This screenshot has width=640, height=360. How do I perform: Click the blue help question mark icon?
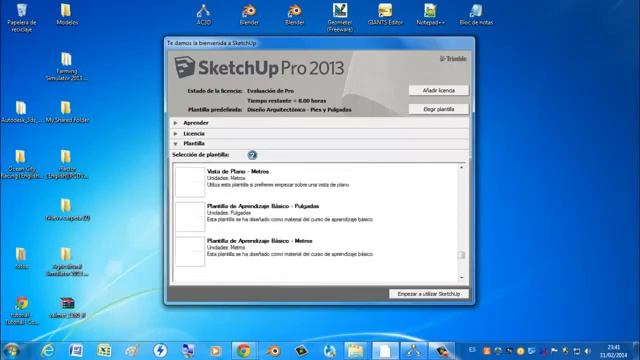[x=252, y=155]
